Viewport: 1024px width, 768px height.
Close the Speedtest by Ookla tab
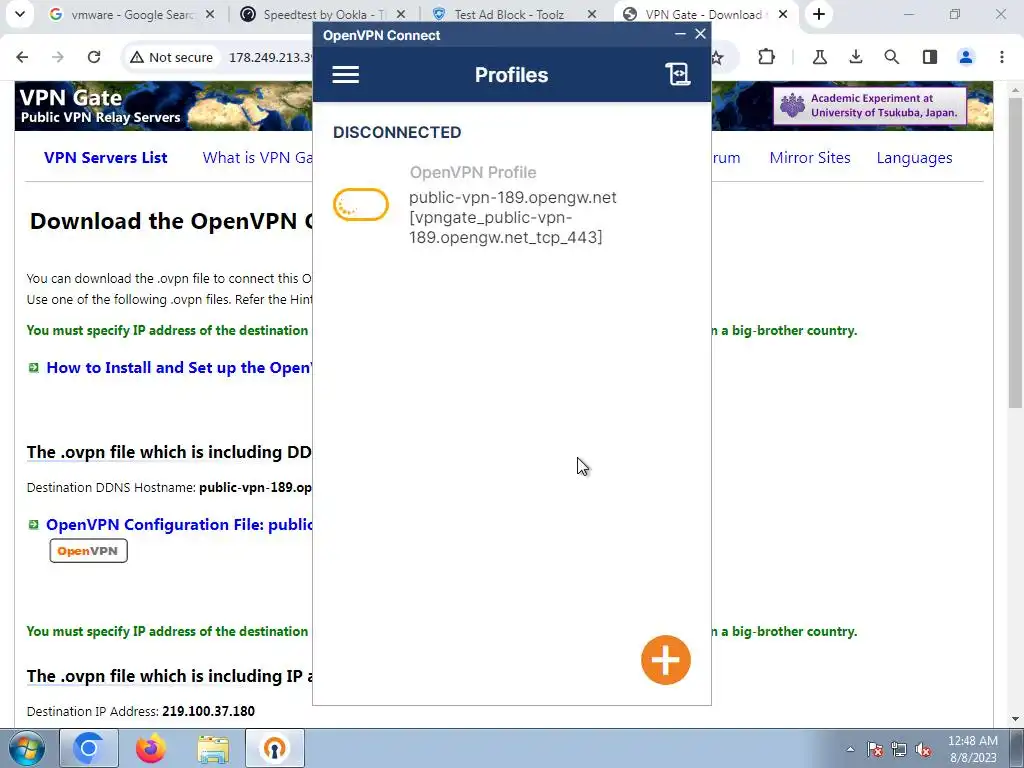401,14
